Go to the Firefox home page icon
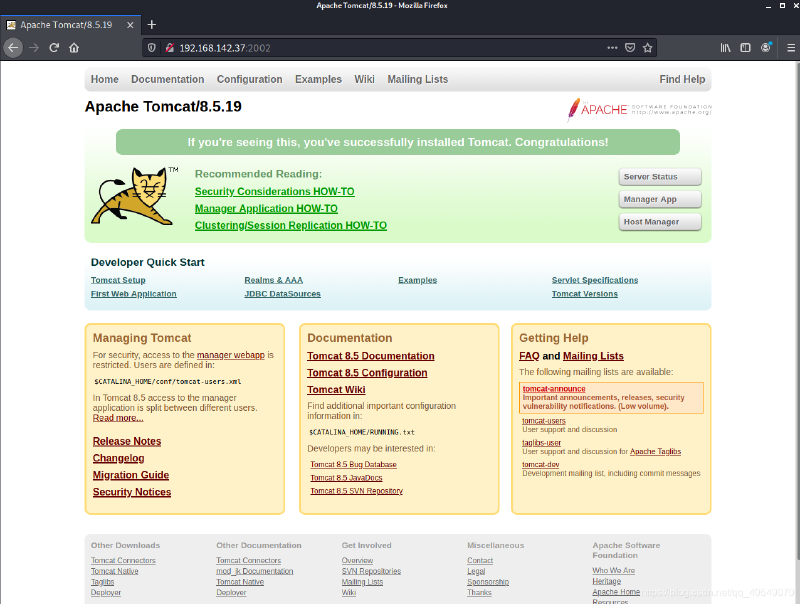Viewport: 800px width, 604px height. point(74,48)
